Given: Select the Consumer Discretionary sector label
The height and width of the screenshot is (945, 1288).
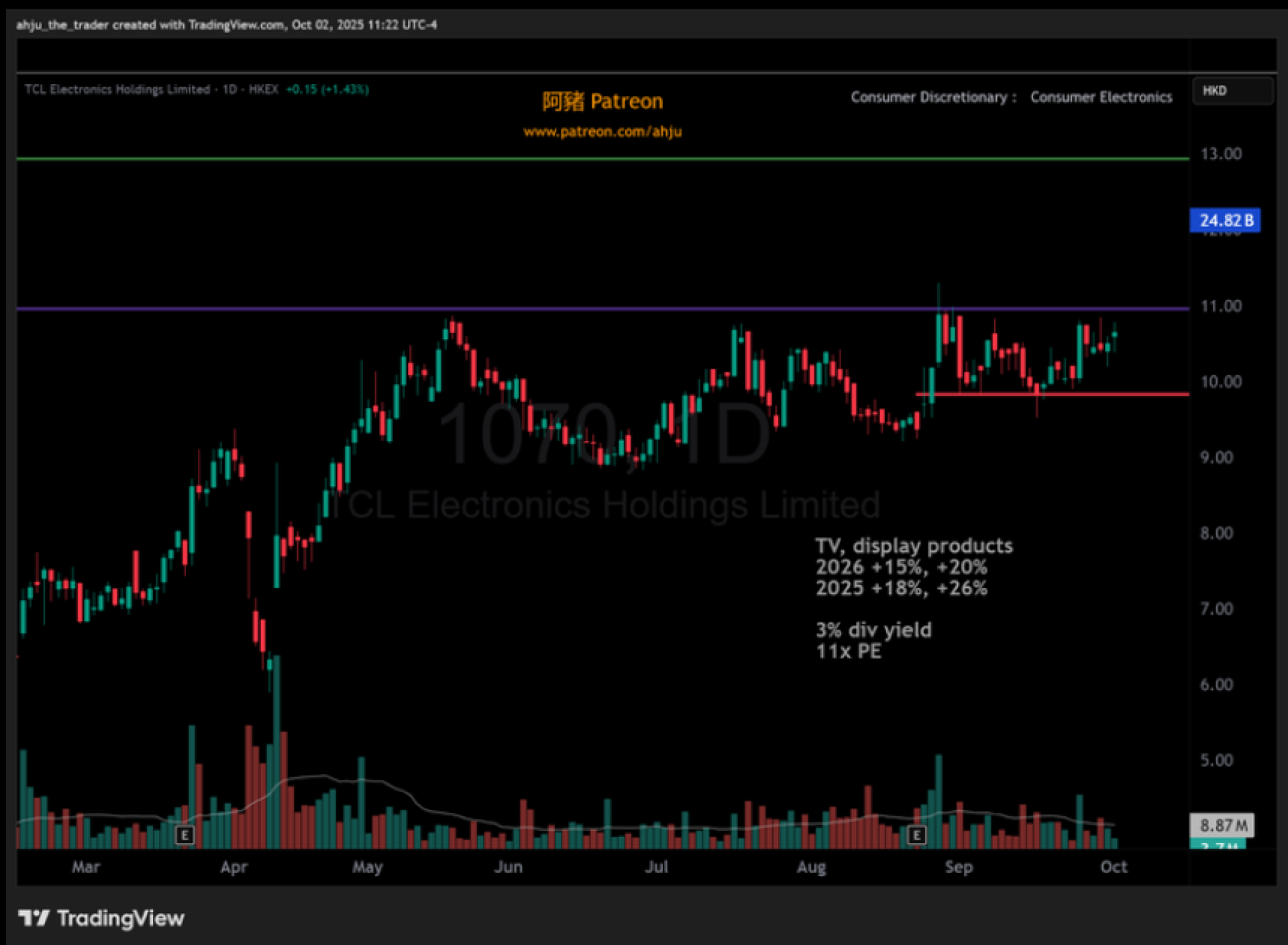Looking at the screenshot, I should 928,97.
